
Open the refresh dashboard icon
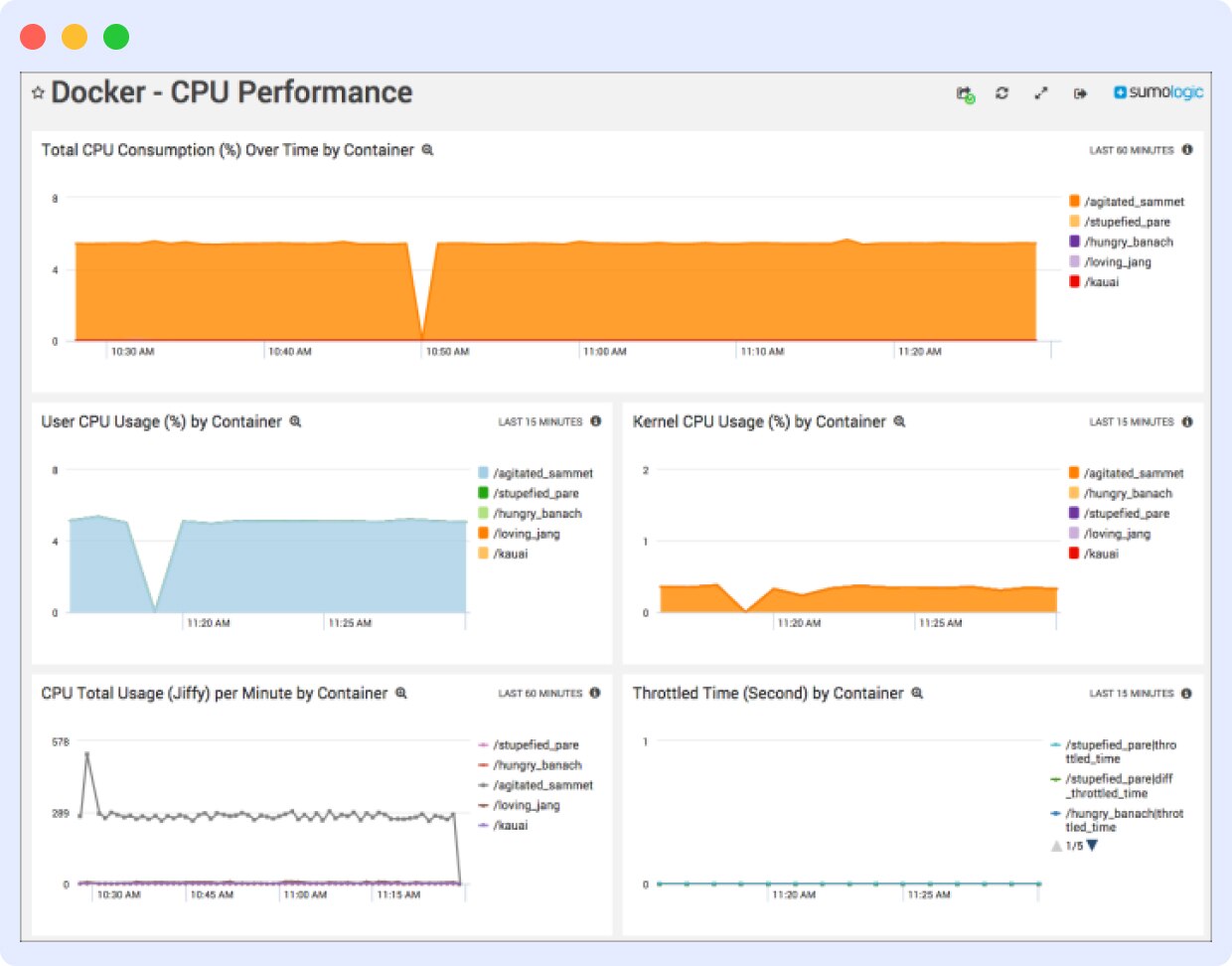tap(1002, 92)
